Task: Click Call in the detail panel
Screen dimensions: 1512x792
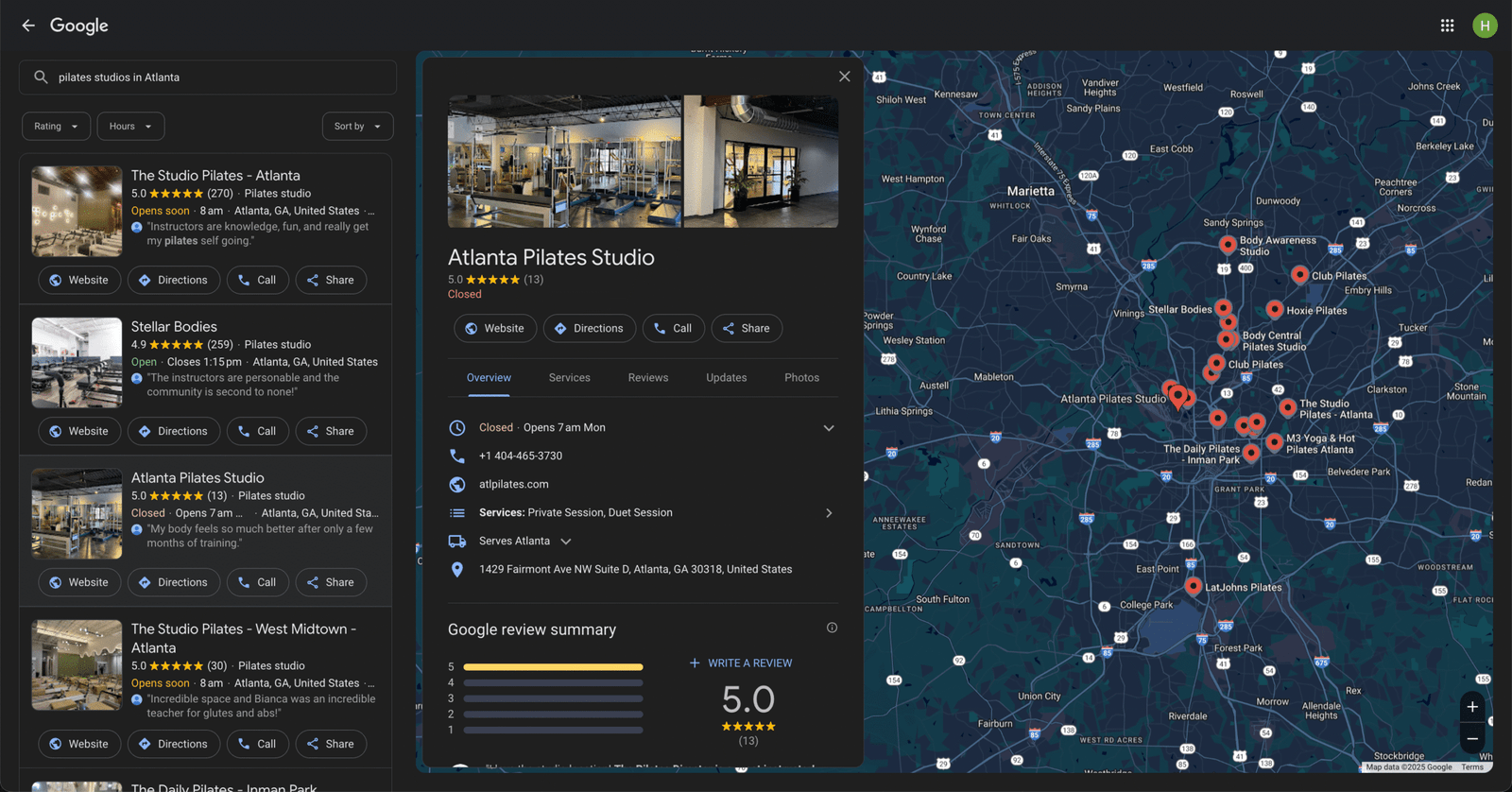Action: tap(673, 328)
